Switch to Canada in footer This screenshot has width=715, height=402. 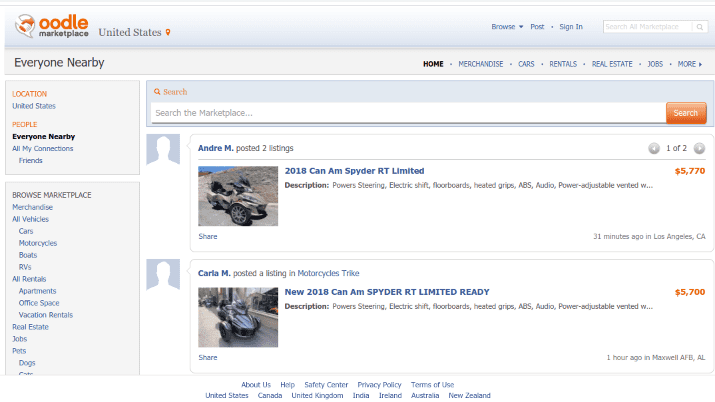[x=270, y=396]
